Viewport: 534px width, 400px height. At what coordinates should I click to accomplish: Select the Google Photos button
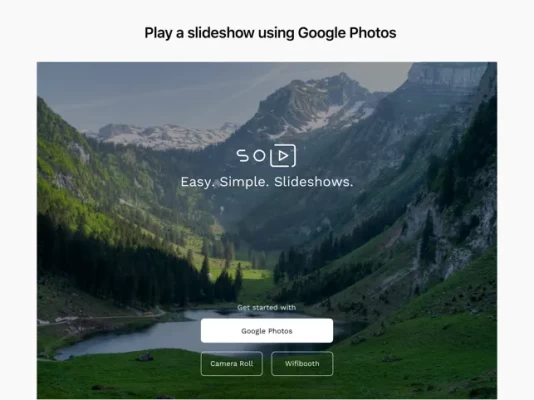[267, 331]
